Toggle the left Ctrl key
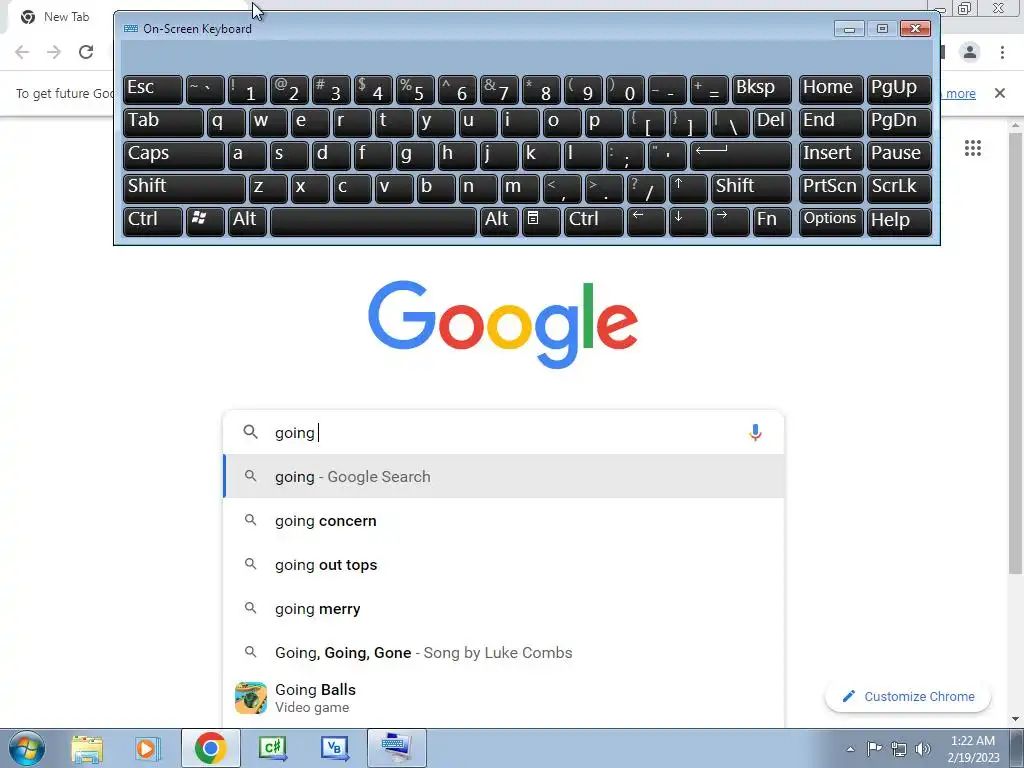 153,221
